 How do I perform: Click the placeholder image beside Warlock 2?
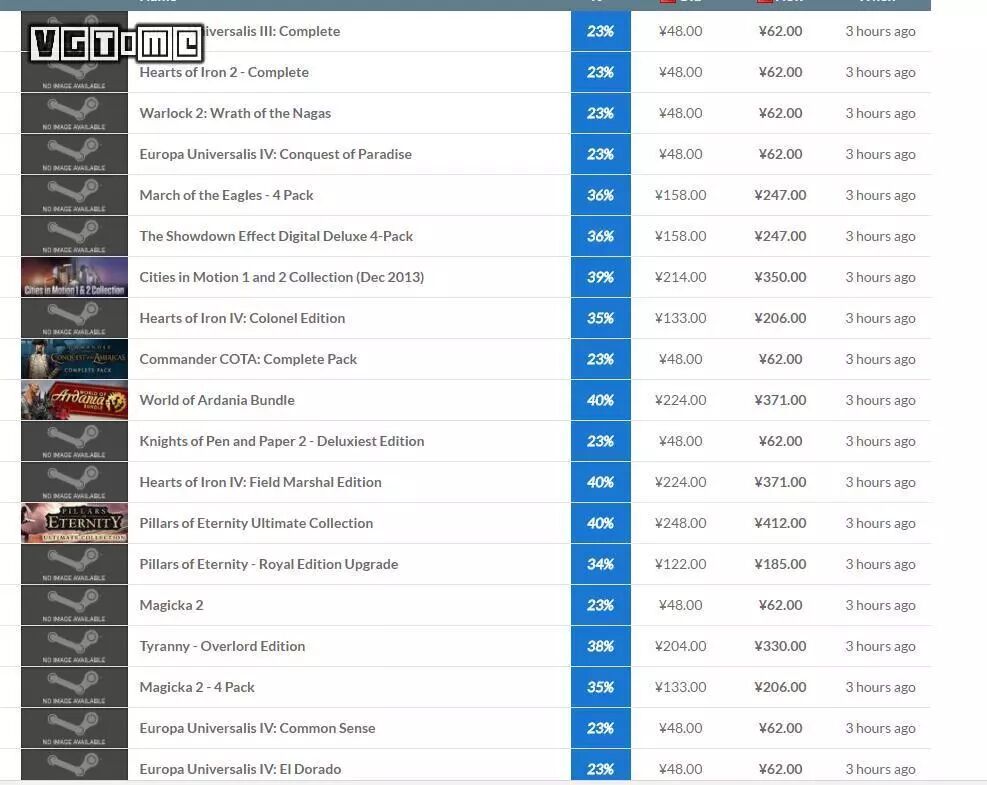74,113
